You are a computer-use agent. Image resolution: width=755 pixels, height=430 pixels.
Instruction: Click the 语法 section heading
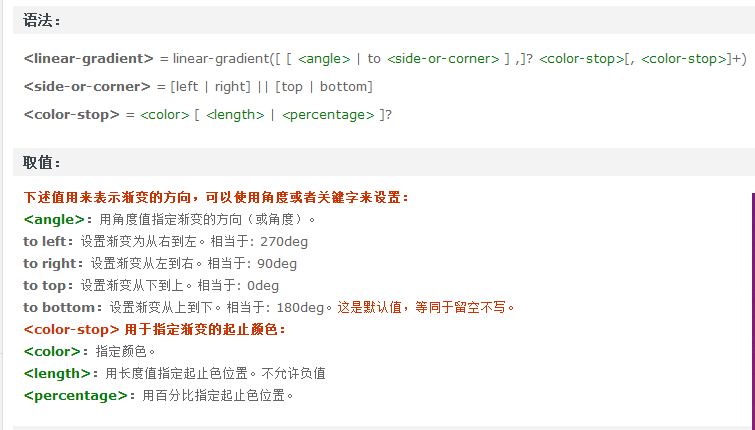42,20
